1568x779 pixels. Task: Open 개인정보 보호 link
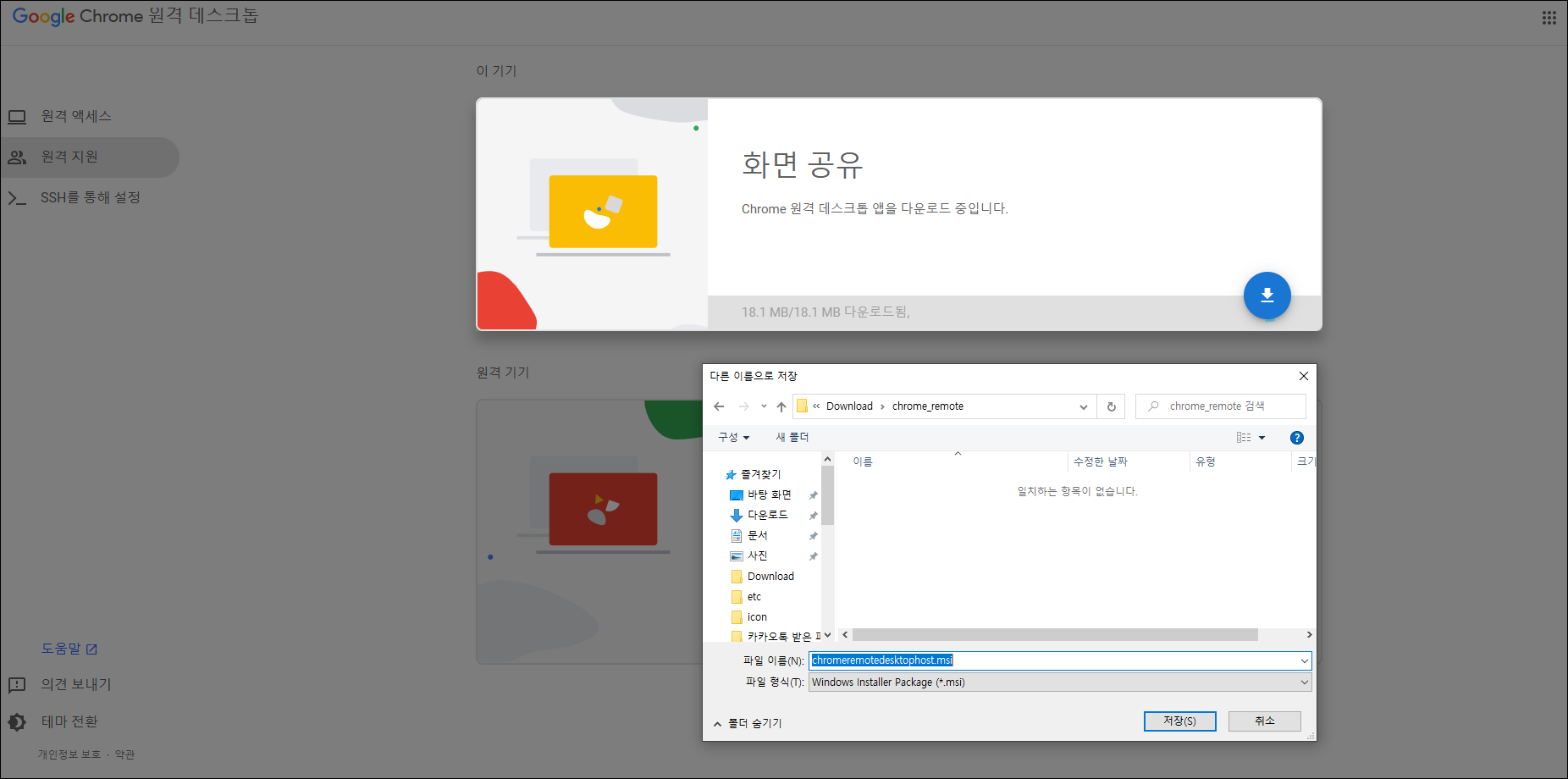69,754
